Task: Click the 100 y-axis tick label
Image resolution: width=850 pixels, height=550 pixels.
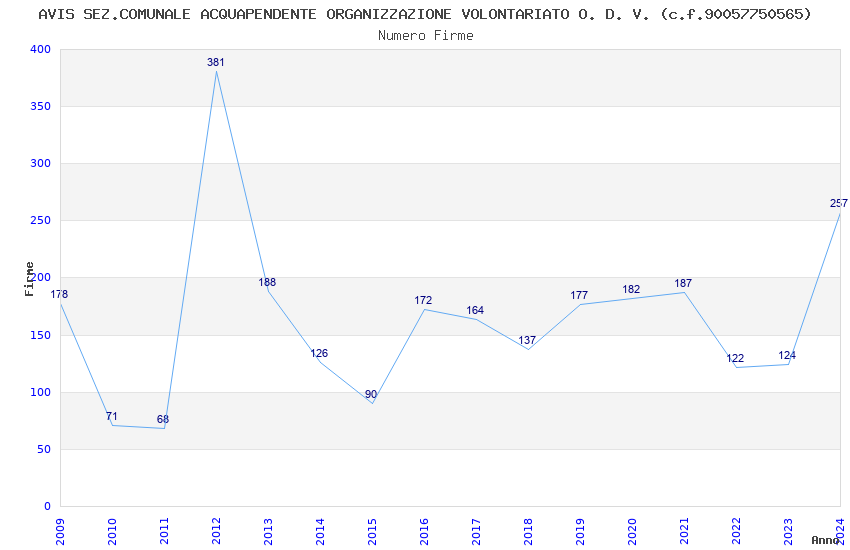Action: point(41,392)
